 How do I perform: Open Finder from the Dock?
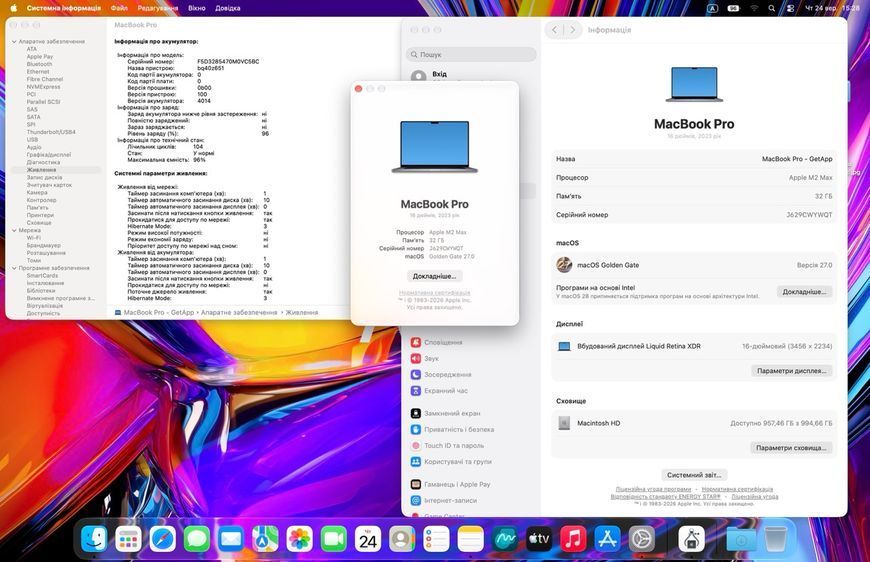point(94,539)
